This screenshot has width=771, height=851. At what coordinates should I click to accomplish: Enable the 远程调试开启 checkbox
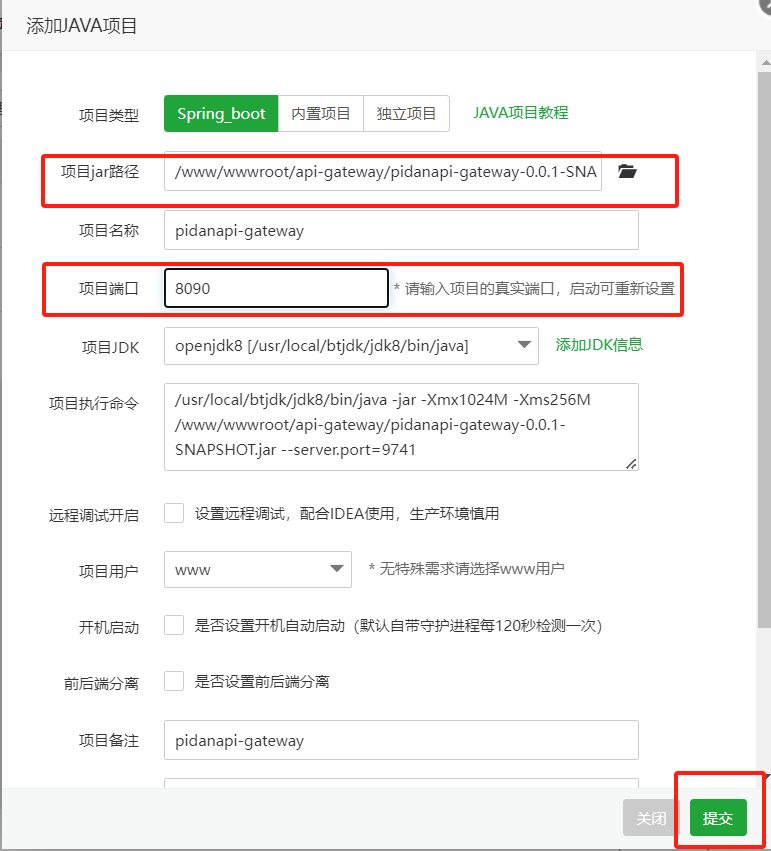tap(174, 513)
